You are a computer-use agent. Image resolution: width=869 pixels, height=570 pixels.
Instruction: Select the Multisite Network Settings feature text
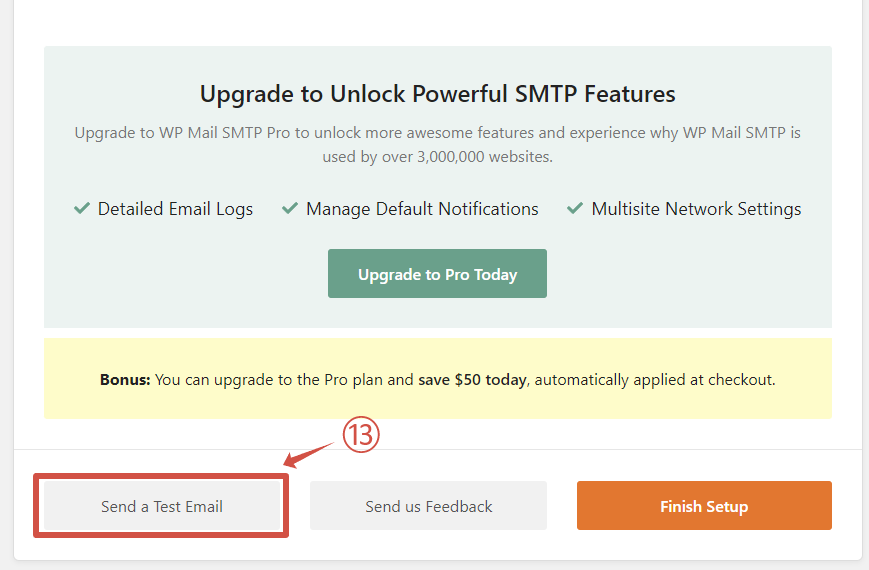pos(696,209)
